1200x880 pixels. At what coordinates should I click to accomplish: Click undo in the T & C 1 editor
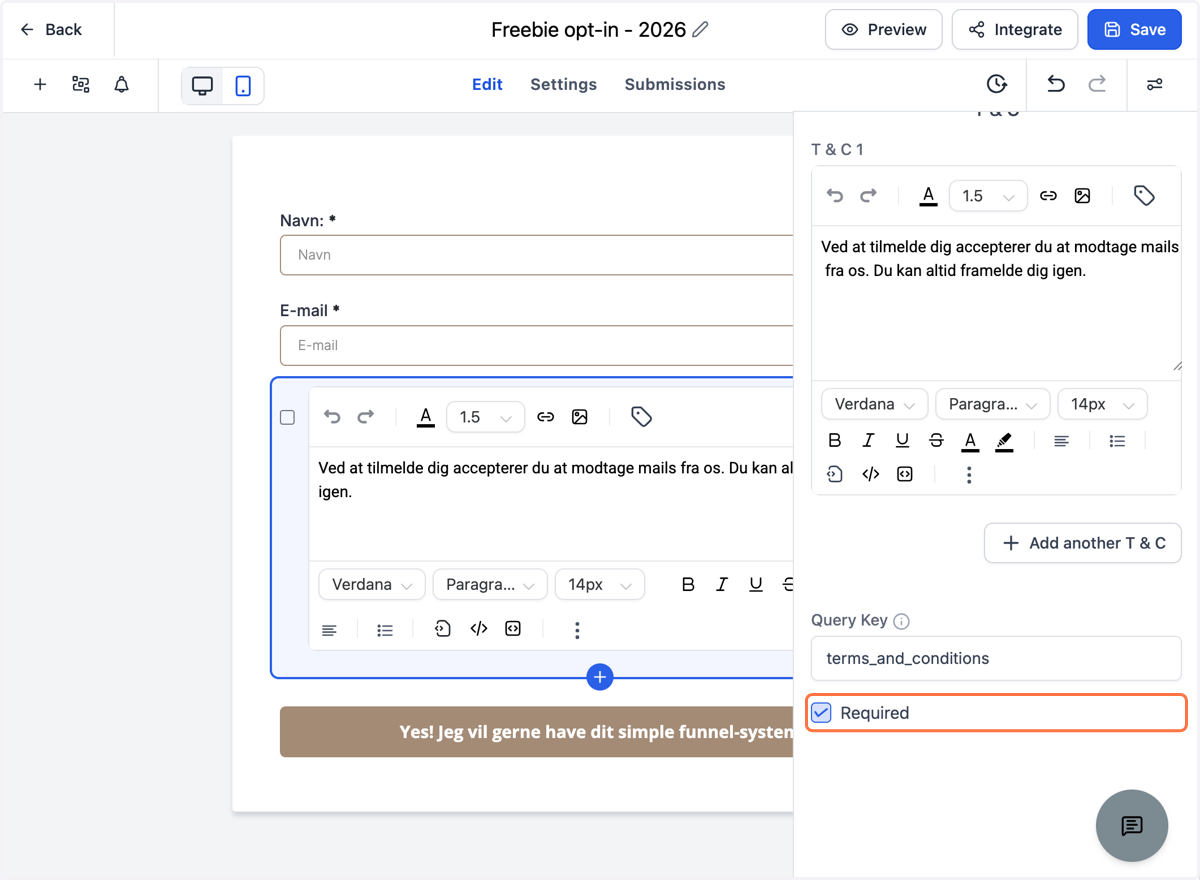[835, 196]
